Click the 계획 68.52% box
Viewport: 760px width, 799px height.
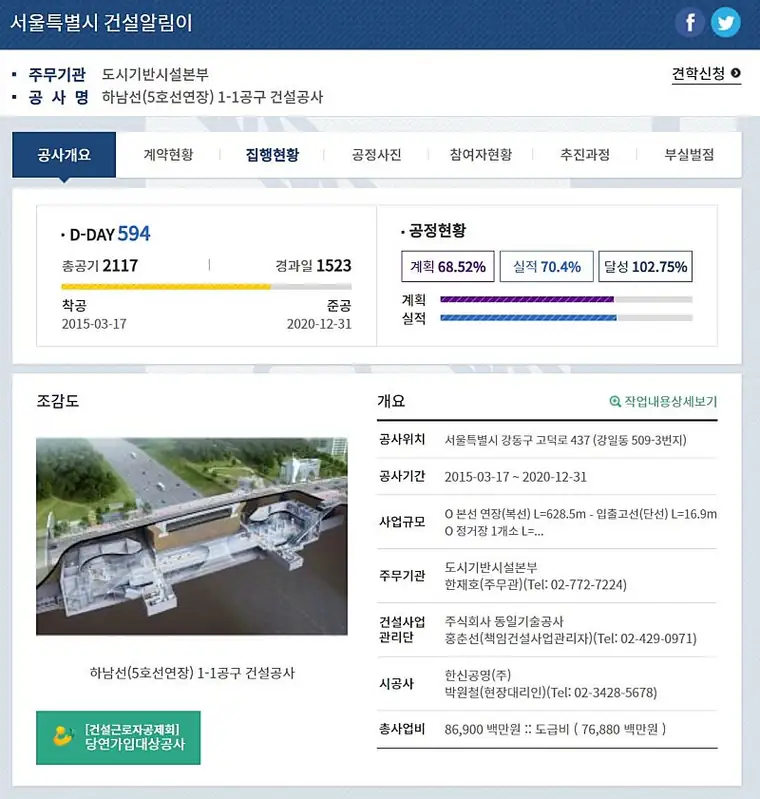[x=448, y=267]
